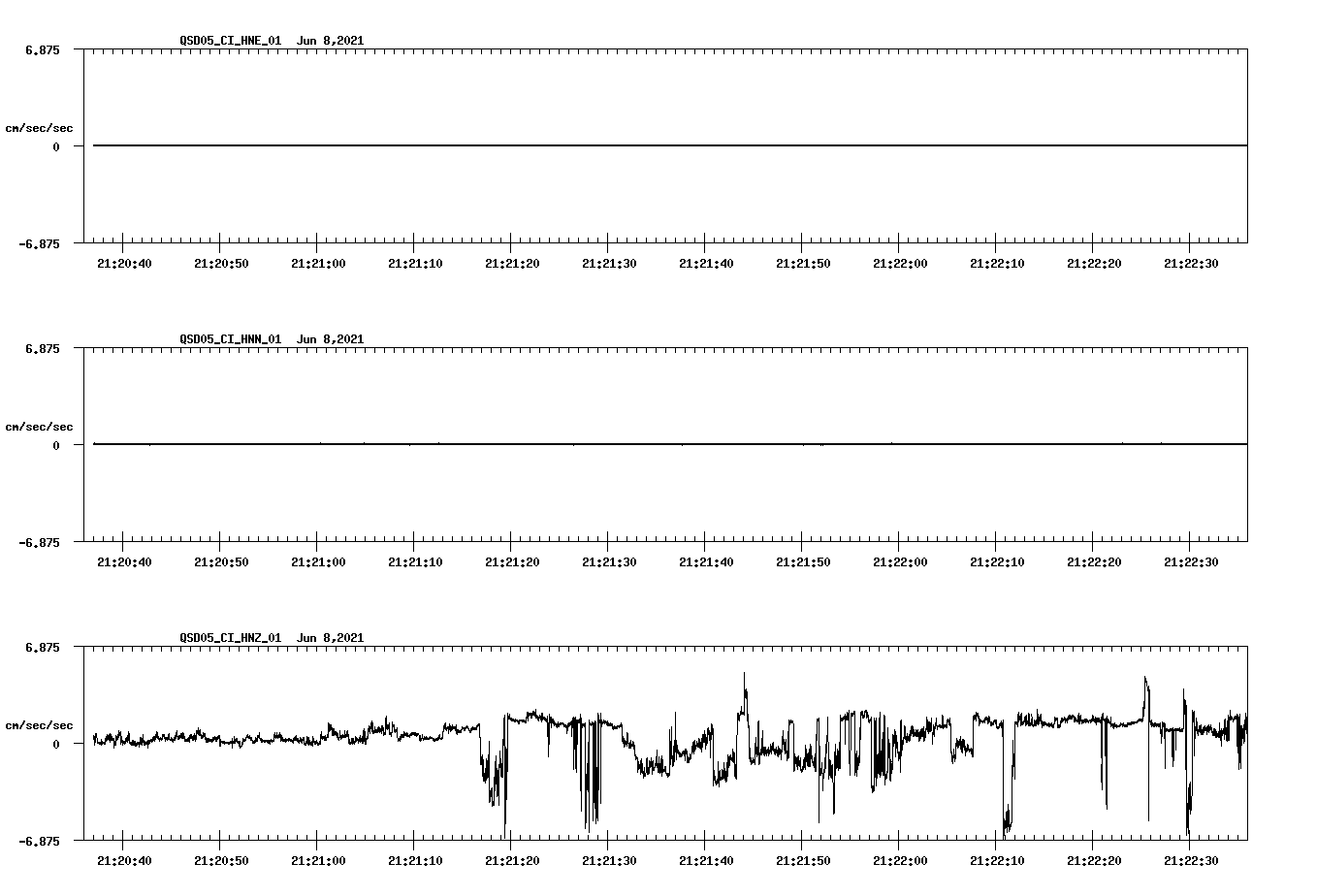This screenshot has width=1317, height=896.
Task: Click the 6.875 upper limit of HNE plot
Action: (43, 49)
